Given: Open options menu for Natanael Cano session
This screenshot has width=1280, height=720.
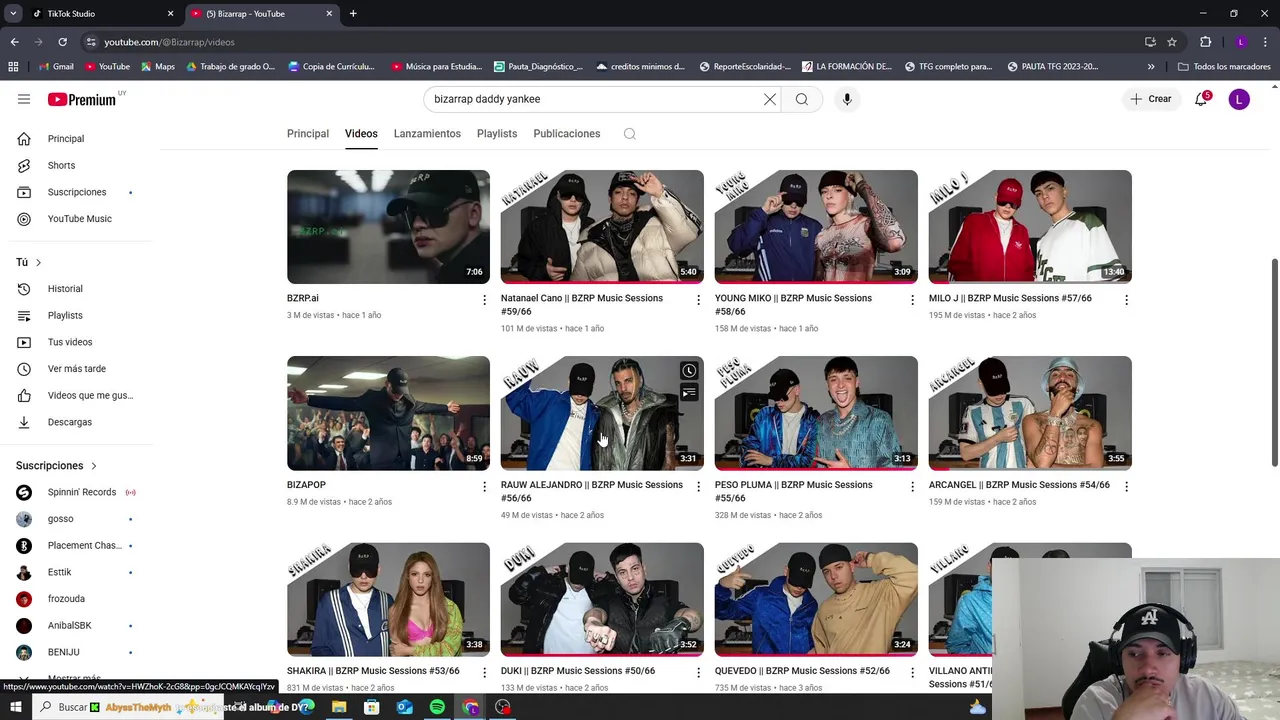Looking at the screenshot, I should pyautogui.click(x=698, y=300).
